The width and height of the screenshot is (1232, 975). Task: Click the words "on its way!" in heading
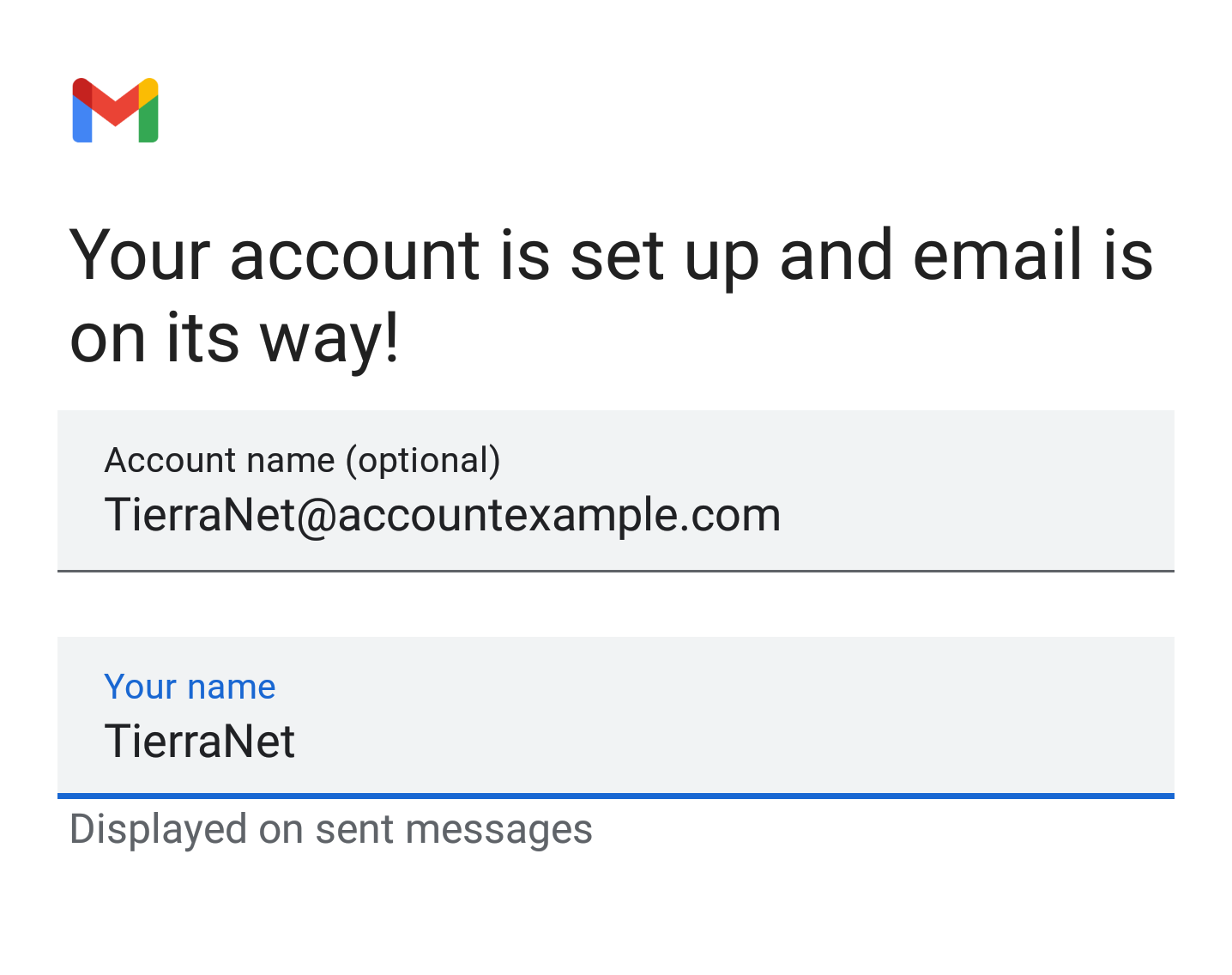click(234, 339)
